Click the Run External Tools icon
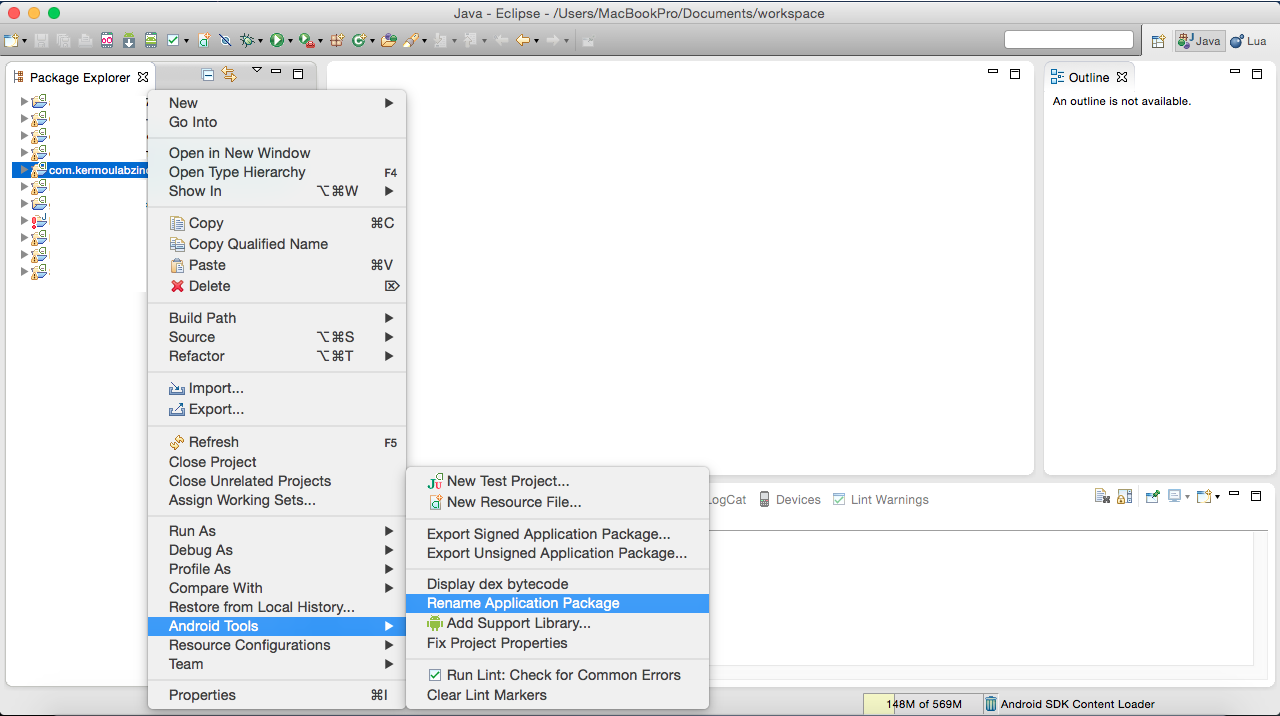 pyautogui.click(x=306, y=41)
